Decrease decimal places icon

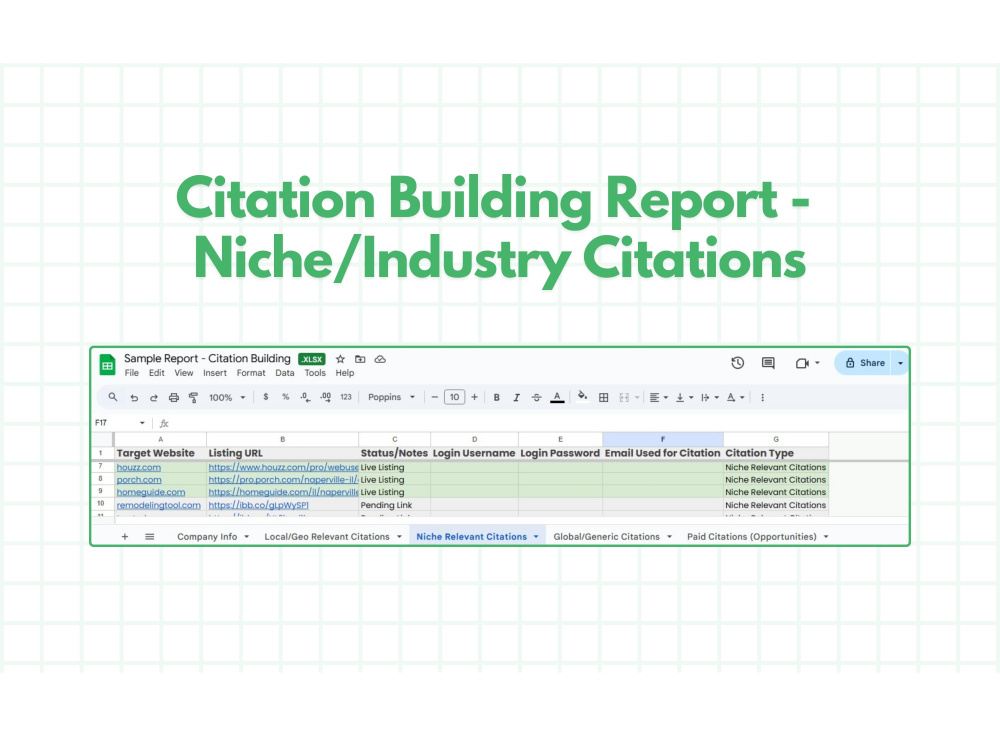[305, 397]
